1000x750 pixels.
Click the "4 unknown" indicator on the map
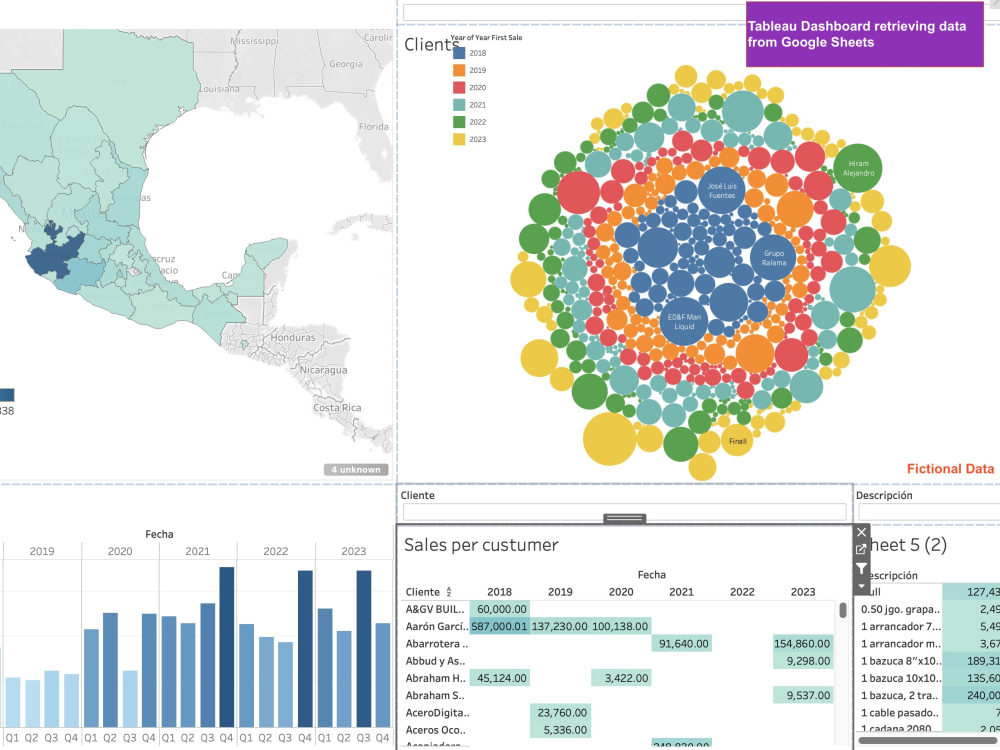(355, 469)
